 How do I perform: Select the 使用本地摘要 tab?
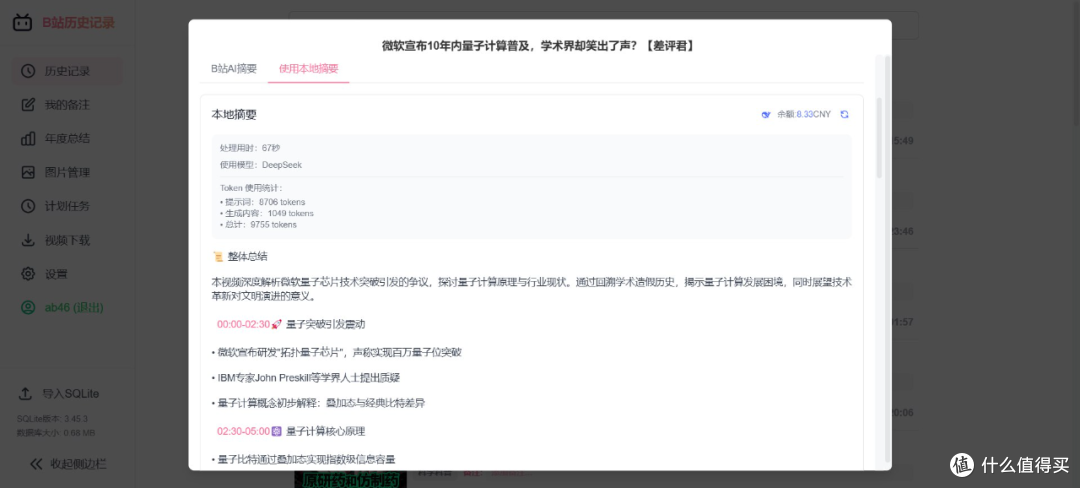309,69
